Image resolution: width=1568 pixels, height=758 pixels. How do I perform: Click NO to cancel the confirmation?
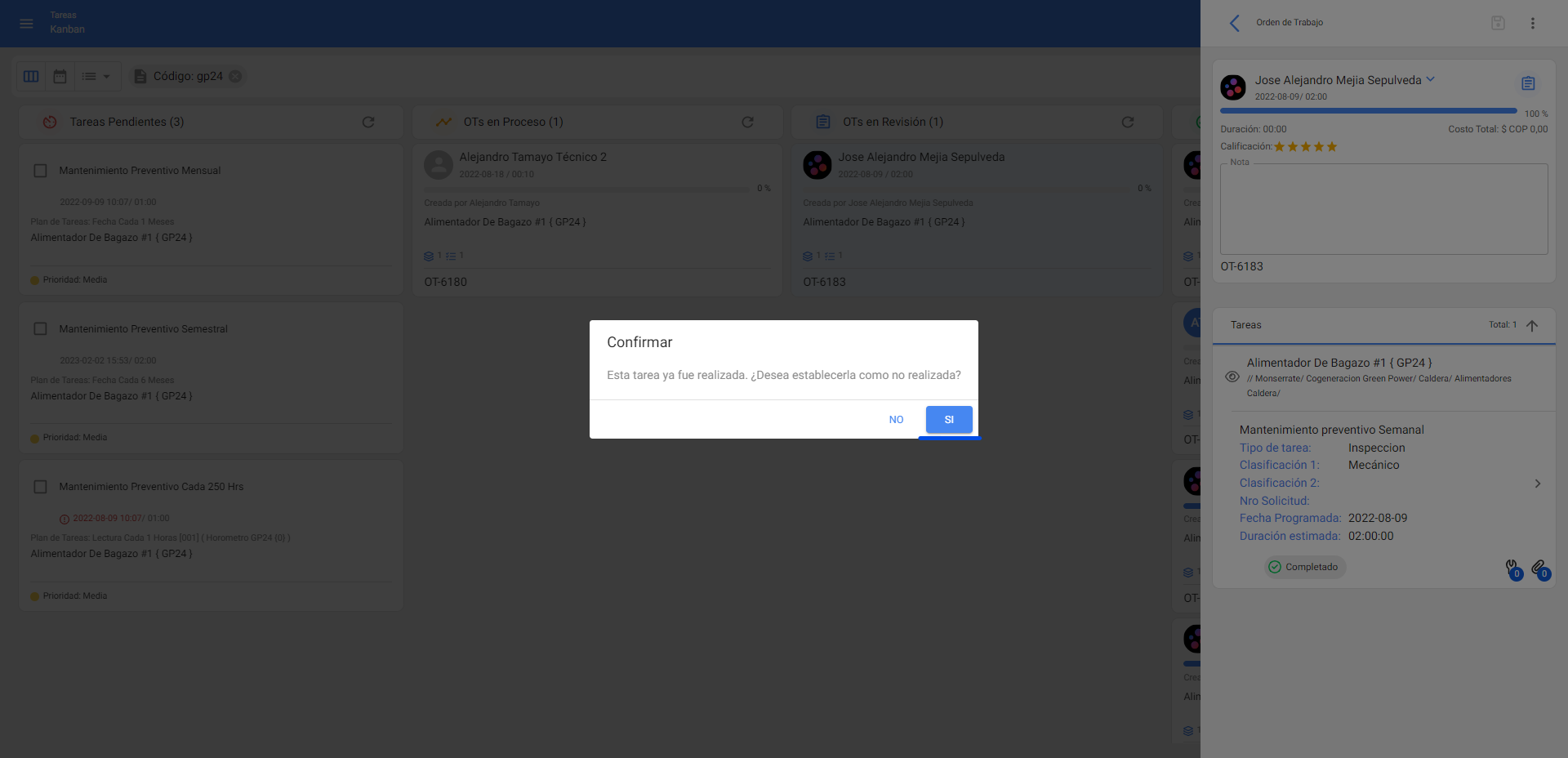pyautogui.click(x=896, y=419)
